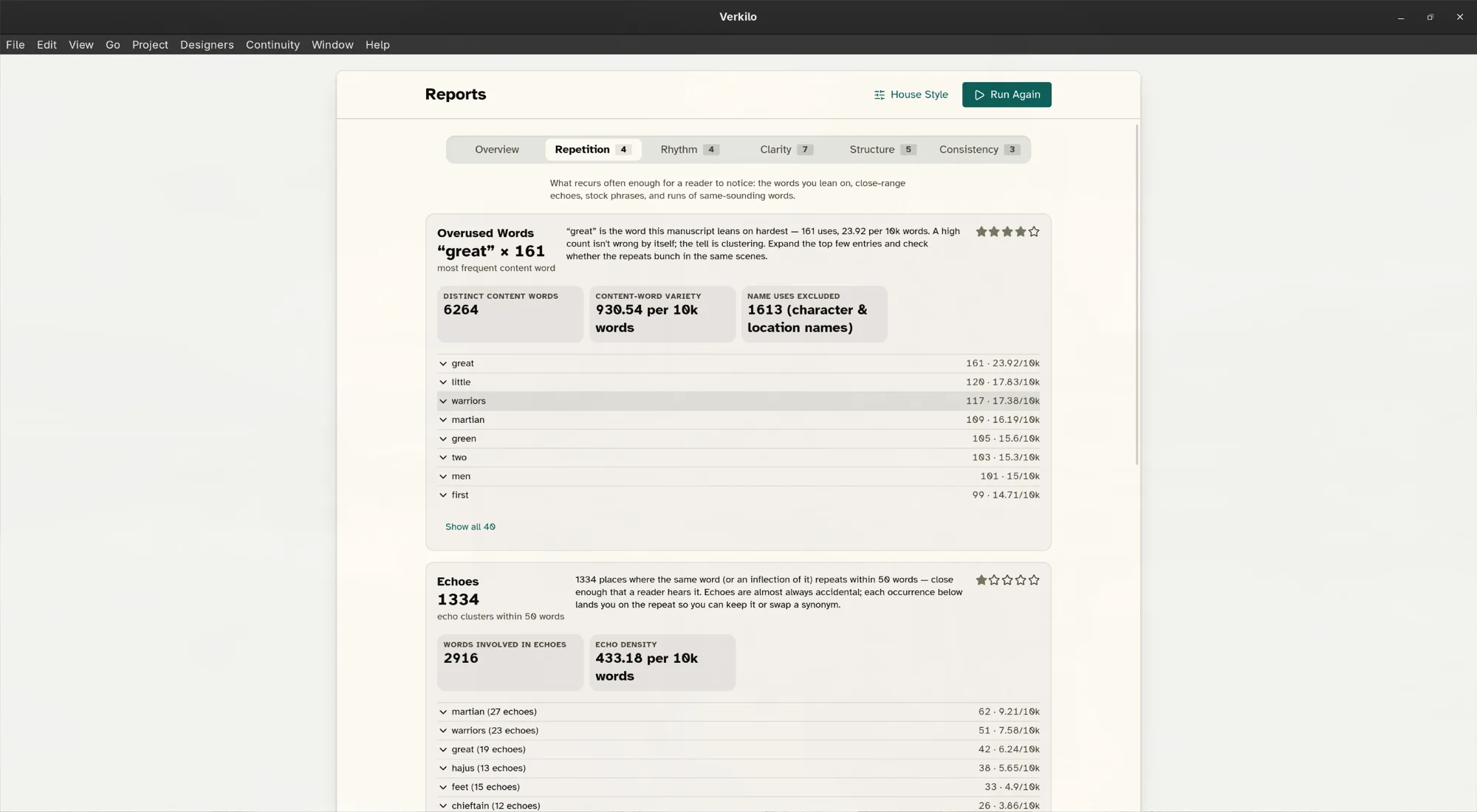Screen dimensions: 1477x812
Task: Click the third star of Echoes rating
Action: click(x=1007, y=580)
